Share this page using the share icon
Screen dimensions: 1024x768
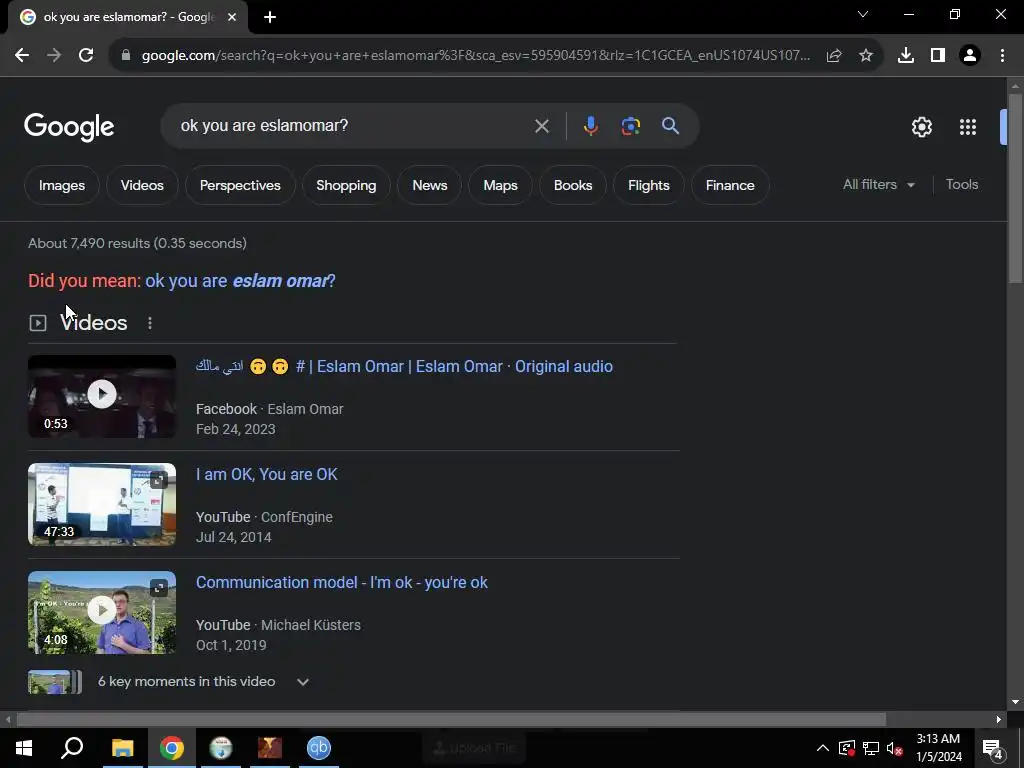click(x=834, y=56)
